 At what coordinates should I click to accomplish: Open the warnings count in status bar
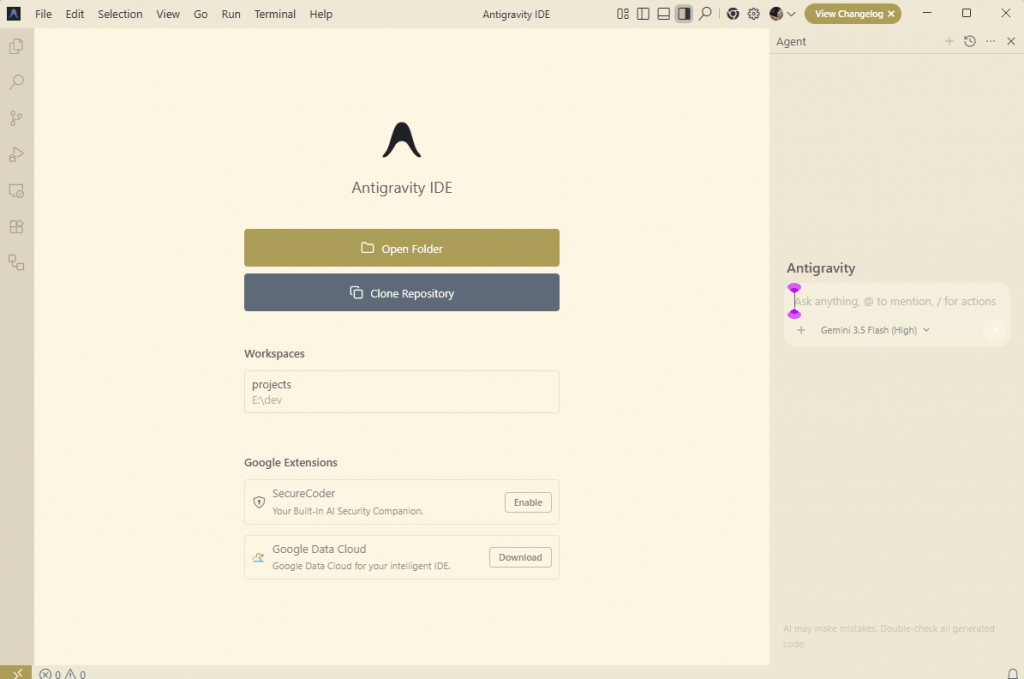click(75, 674)
